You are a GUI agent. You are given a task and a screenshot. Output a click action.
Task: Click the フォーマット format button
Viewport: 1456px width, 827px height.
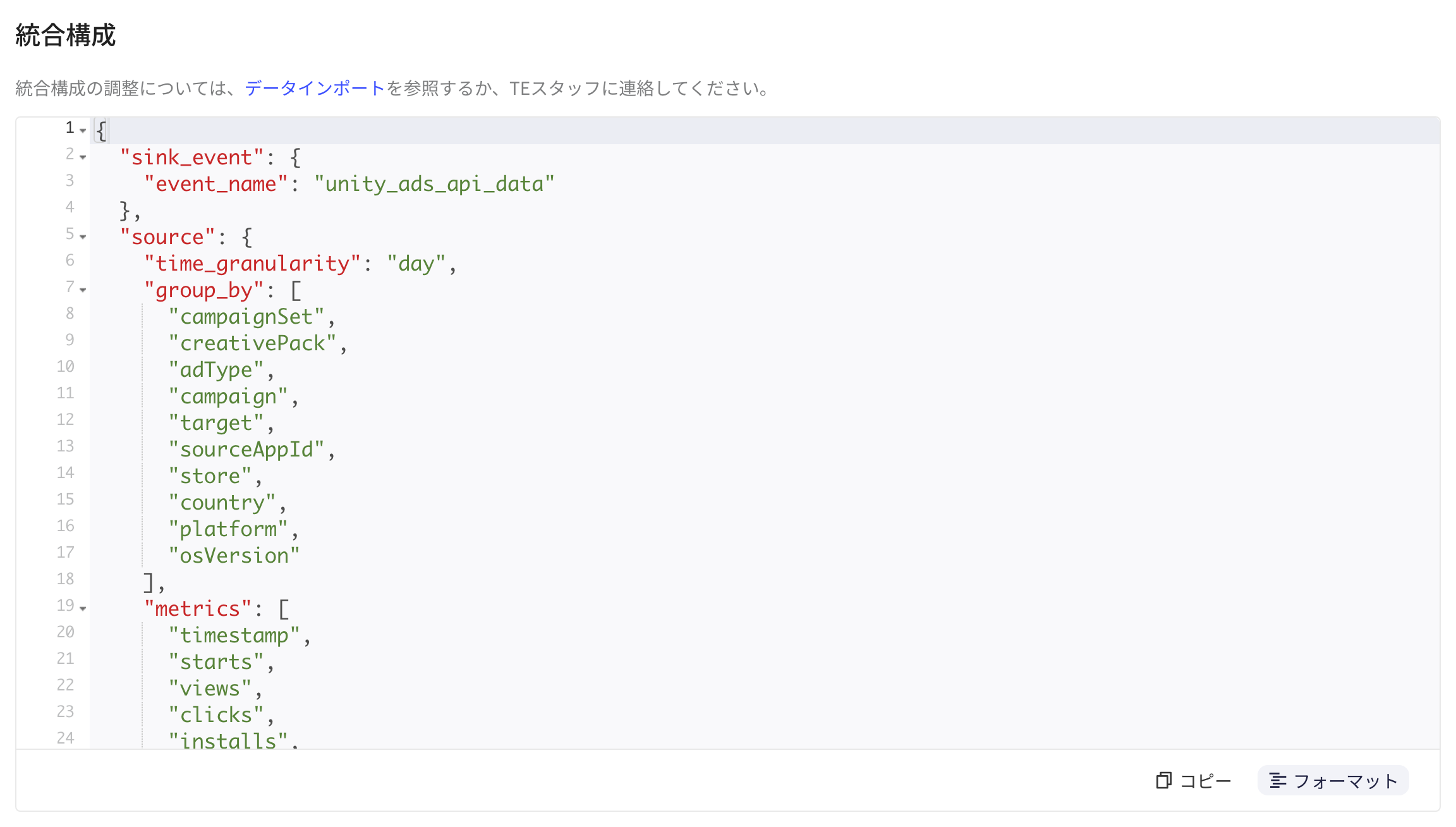coord(1333,781)
